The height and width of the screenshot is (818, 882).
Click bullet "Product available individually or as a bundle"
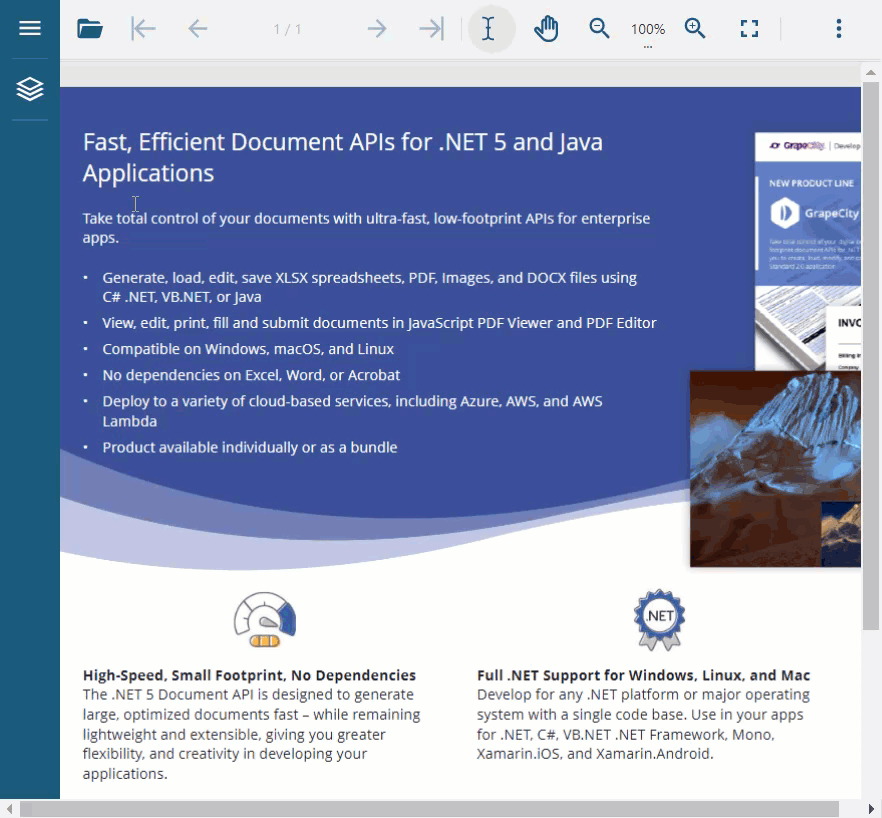pos(250,447)
